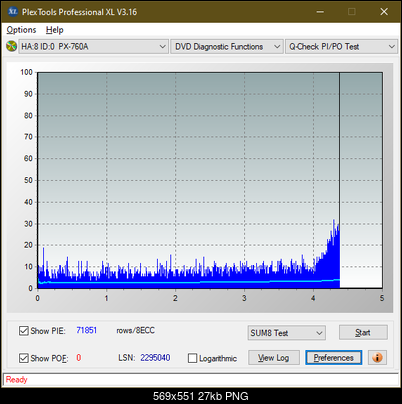Click the disc drive icon beside drive selector

click(11, 46)
